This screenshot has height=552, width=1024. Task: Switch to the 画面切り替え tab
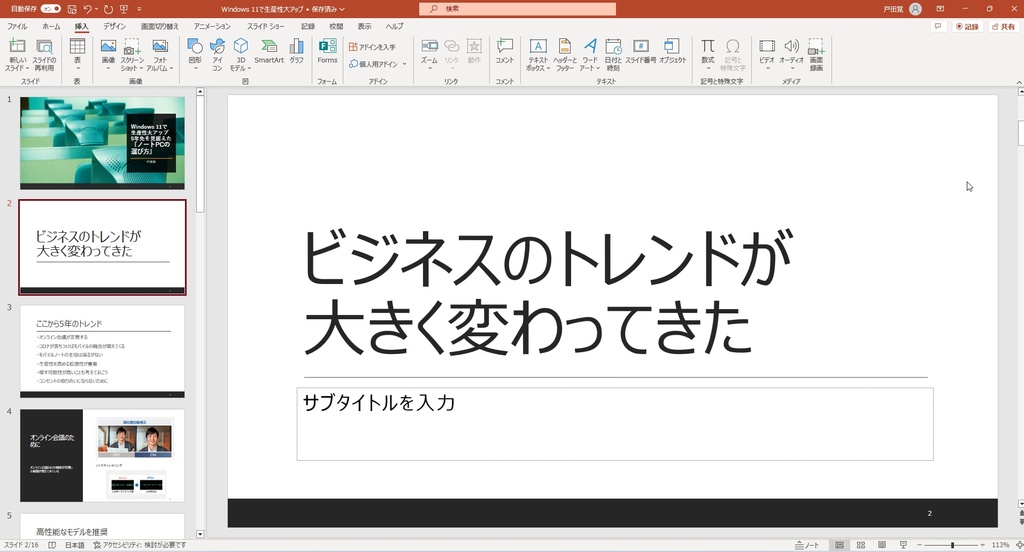159,26
